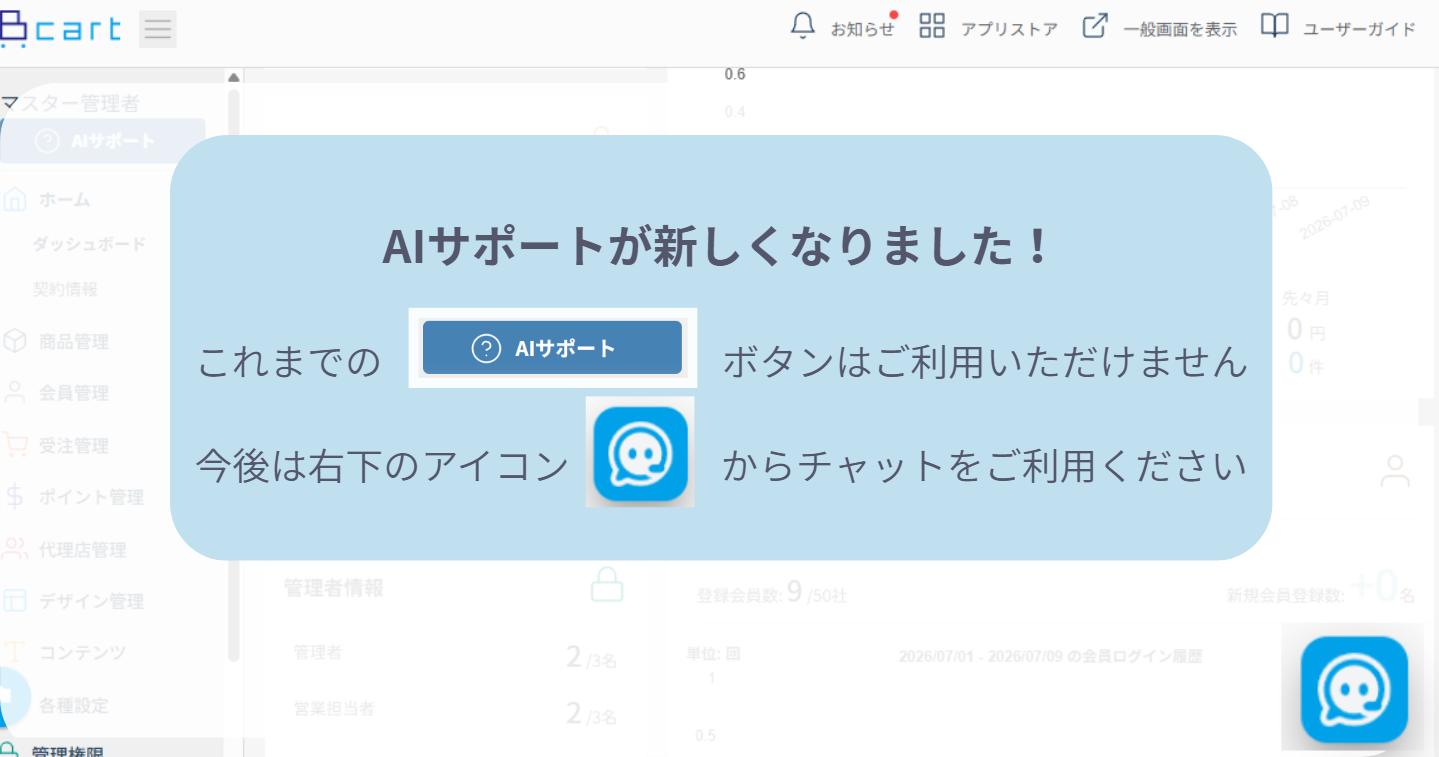
Task: Open the アプリストア grid icon
Action: (932, 26)
